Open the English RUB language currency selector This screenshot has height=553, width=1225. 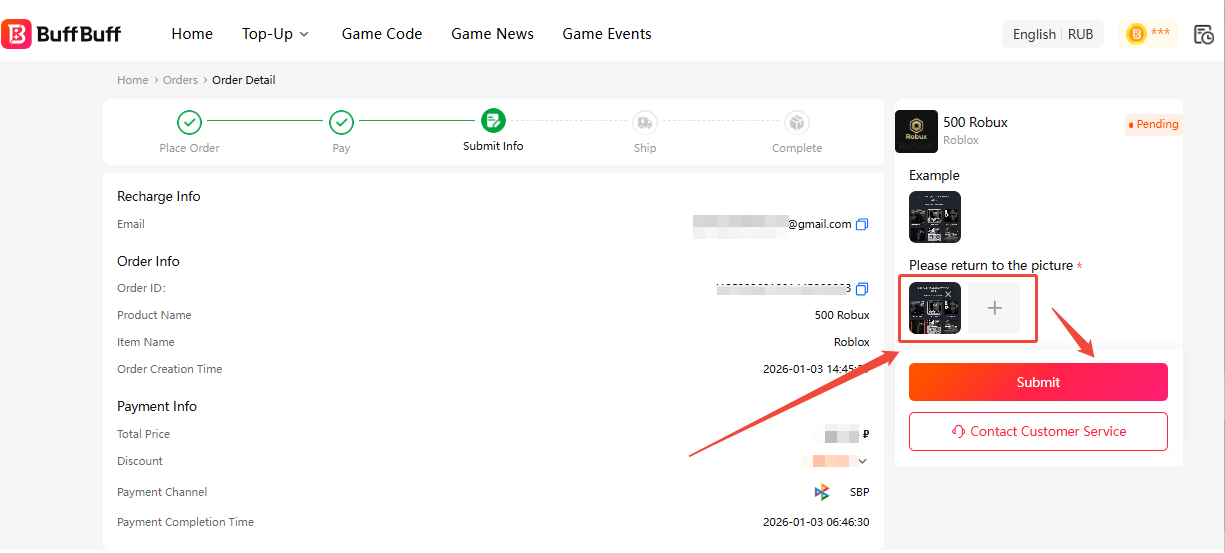pos(1053,34)
